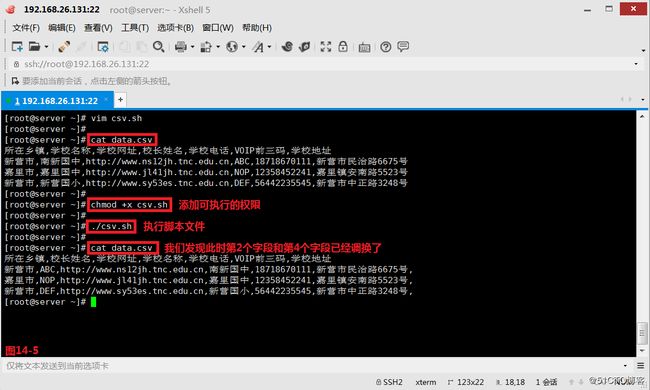Screen dimensions: 650x390
Task: Open Help question mark icon
Action: point(386,47)
